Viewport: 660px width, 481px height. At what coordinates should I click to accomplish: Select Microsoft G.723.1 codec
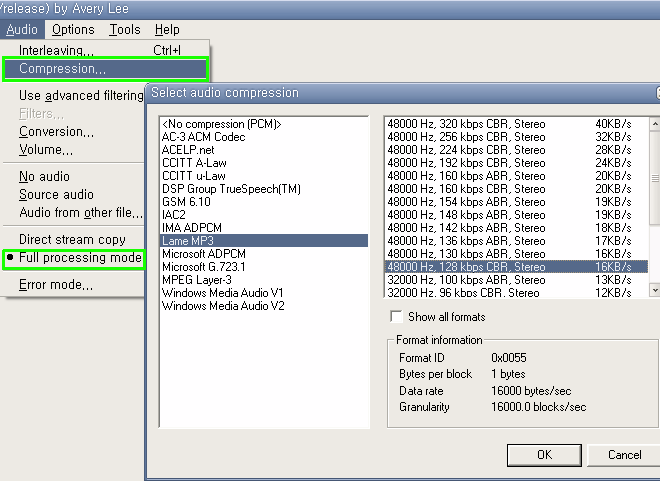[264, 267]
